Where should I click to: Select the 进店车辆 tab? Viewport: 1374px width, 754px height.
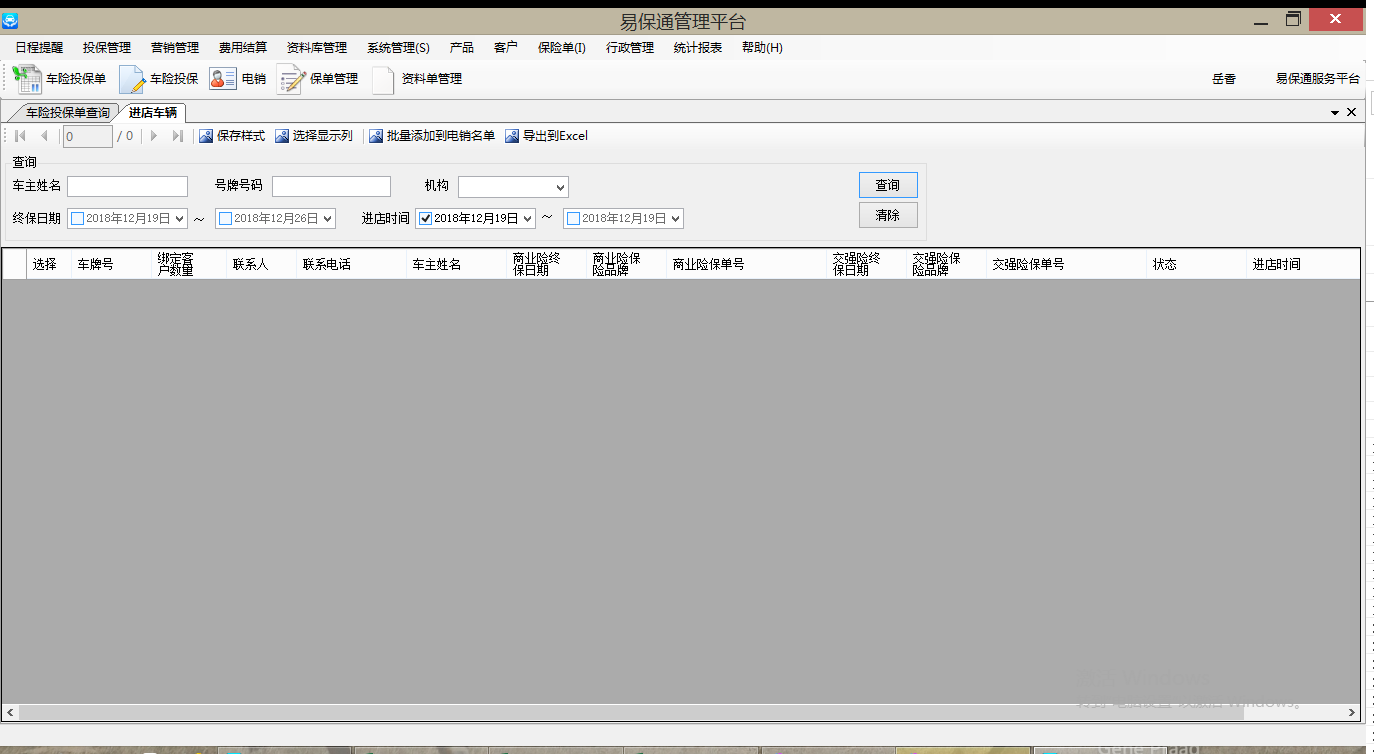pos(153,113)
